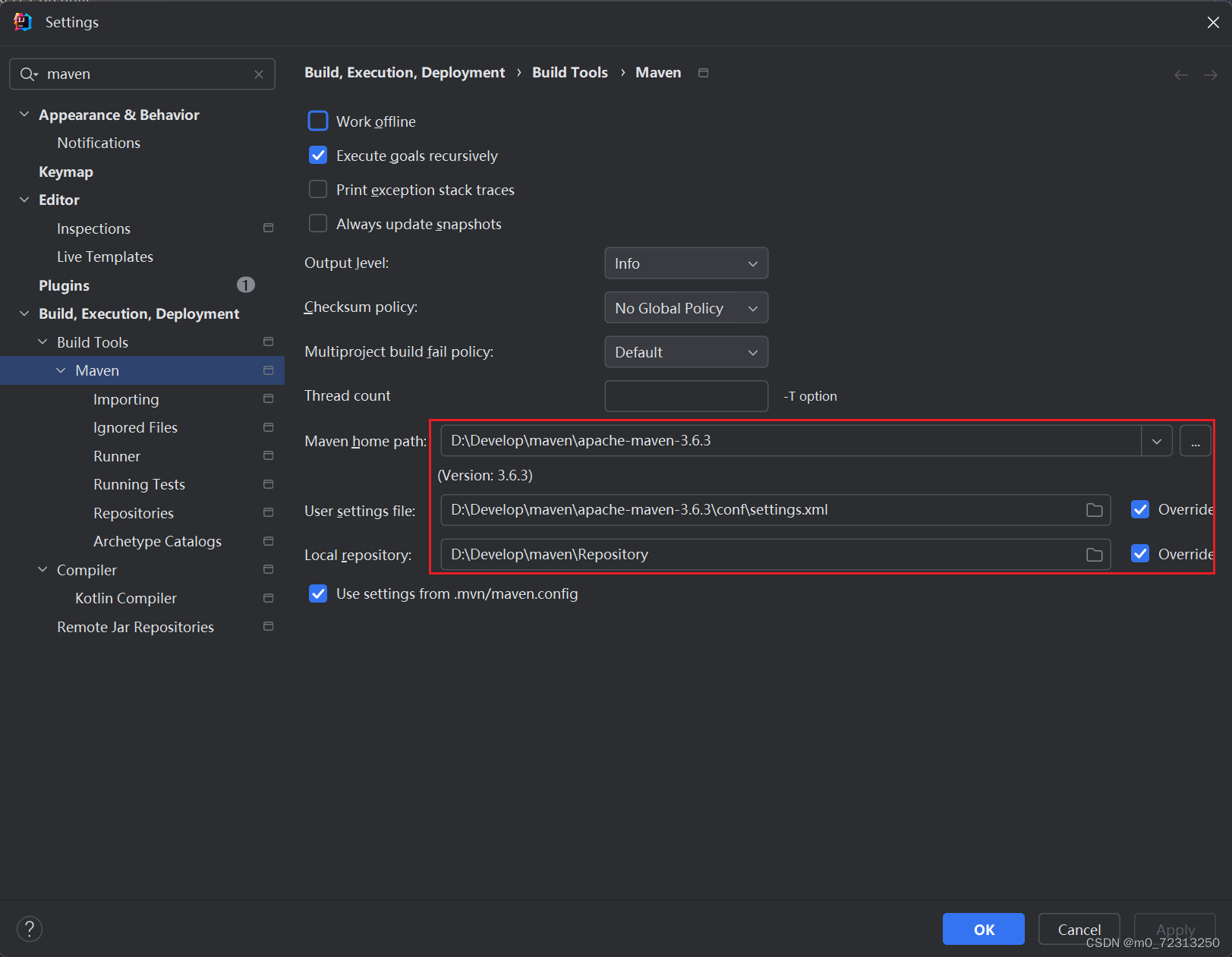This screenshot has height=957, width=1232.
Task: Open the Checksum policy dropdown
Action: coord(686,308)
